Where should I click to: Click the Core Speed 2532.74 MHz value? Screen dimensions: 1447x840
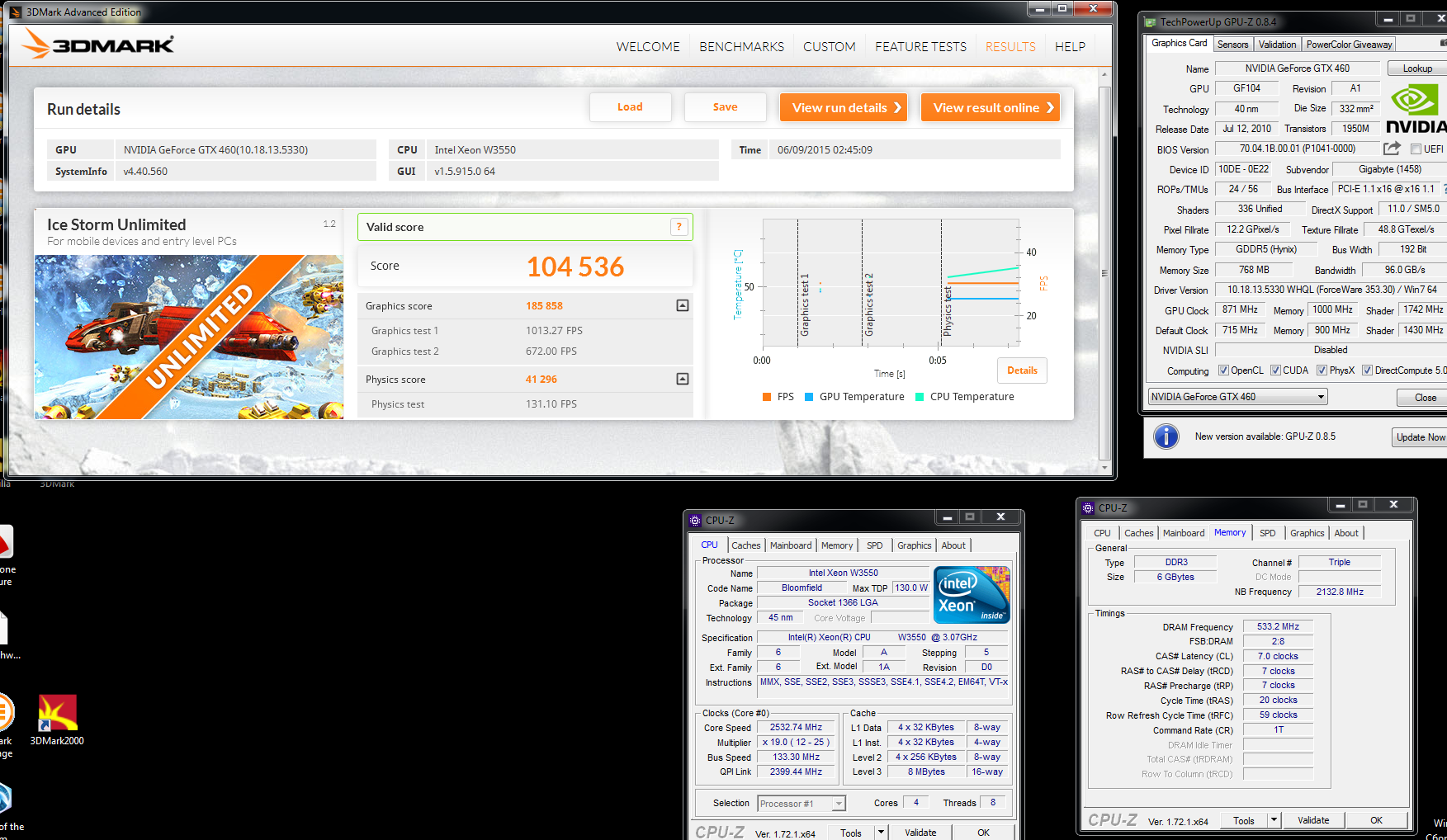(x=796, y=728)
